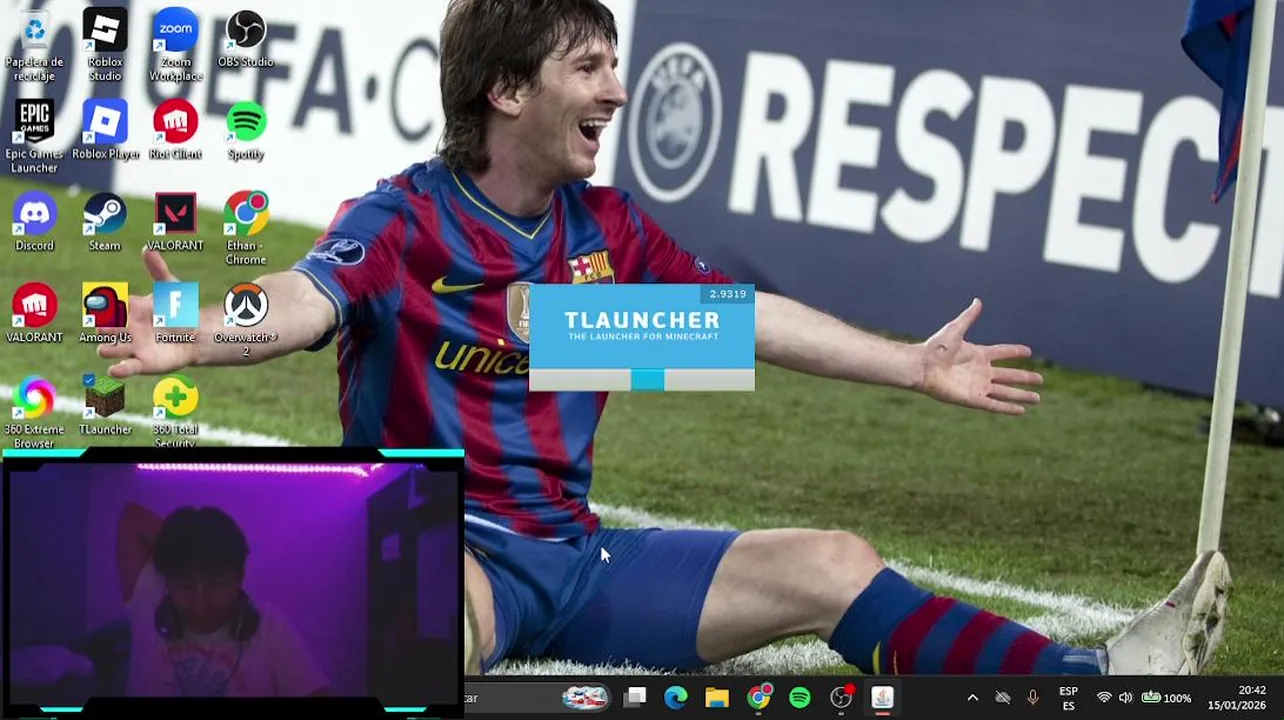1284x720 pixels.
Task: Select the Discord desktop icon
Action: pos(34,222)
